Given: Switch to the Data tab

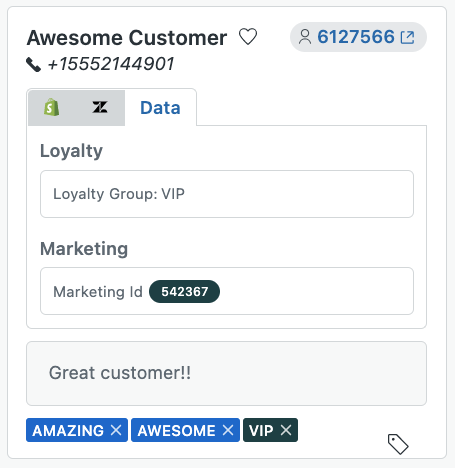Looking at the screenshot, I should point(160,107).
